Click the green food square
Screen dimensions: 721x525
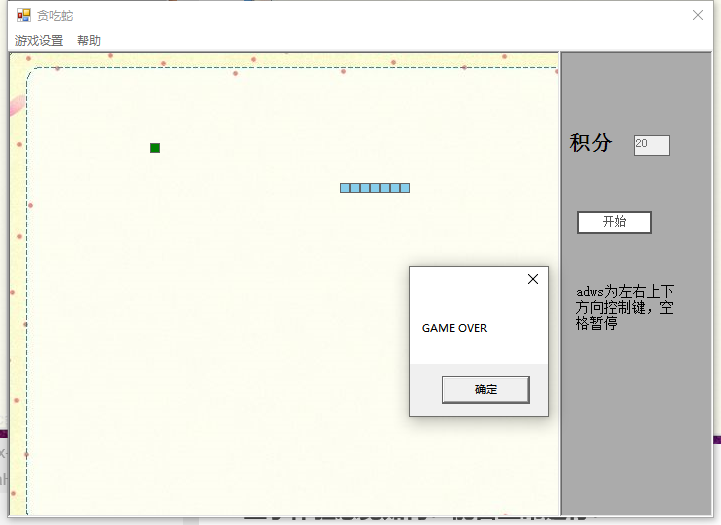tap(155, 148)
